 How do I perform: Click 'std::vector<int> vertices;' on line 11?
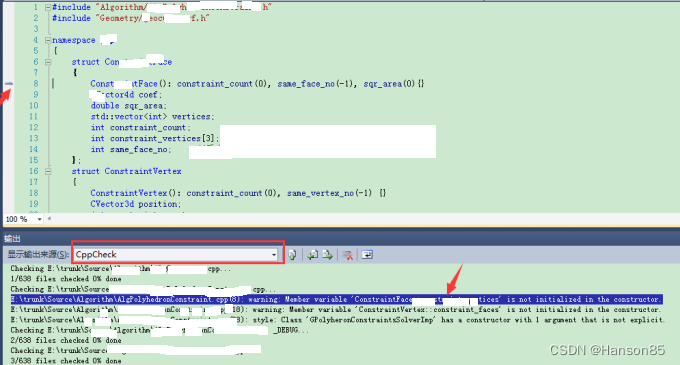[152, 117]
